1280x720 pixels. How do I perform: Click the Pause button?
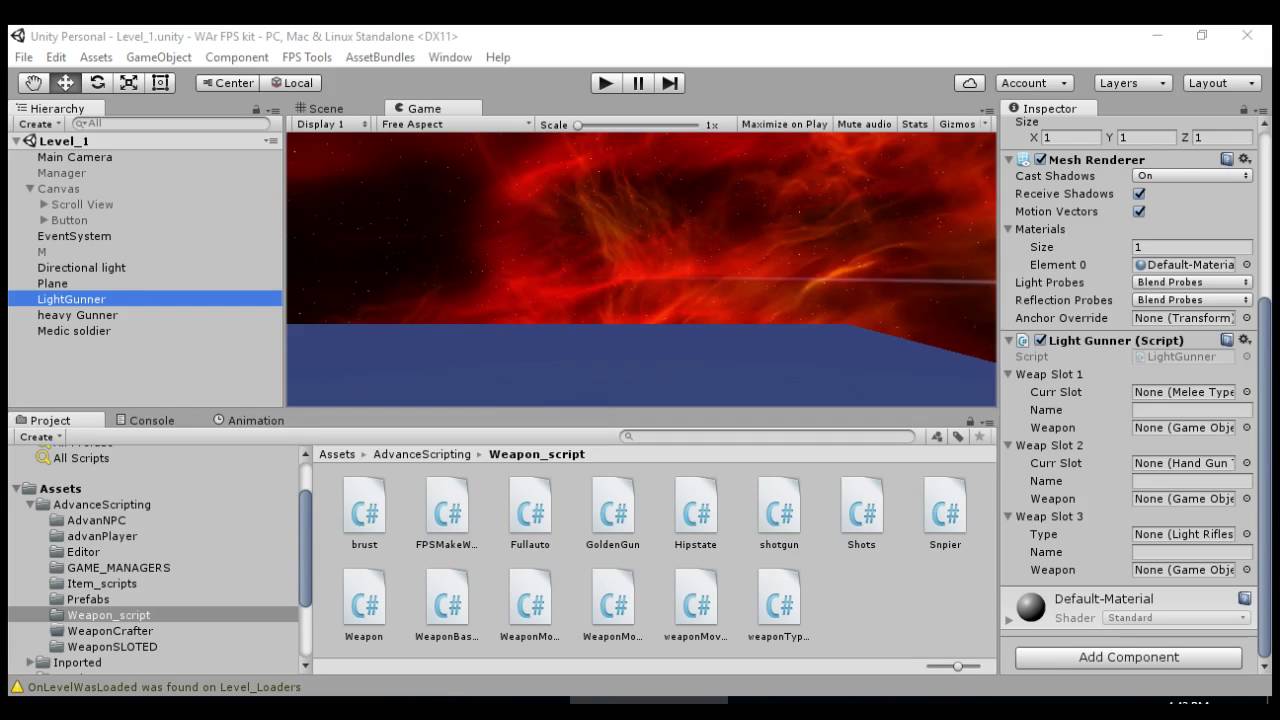tap(638, 83)
